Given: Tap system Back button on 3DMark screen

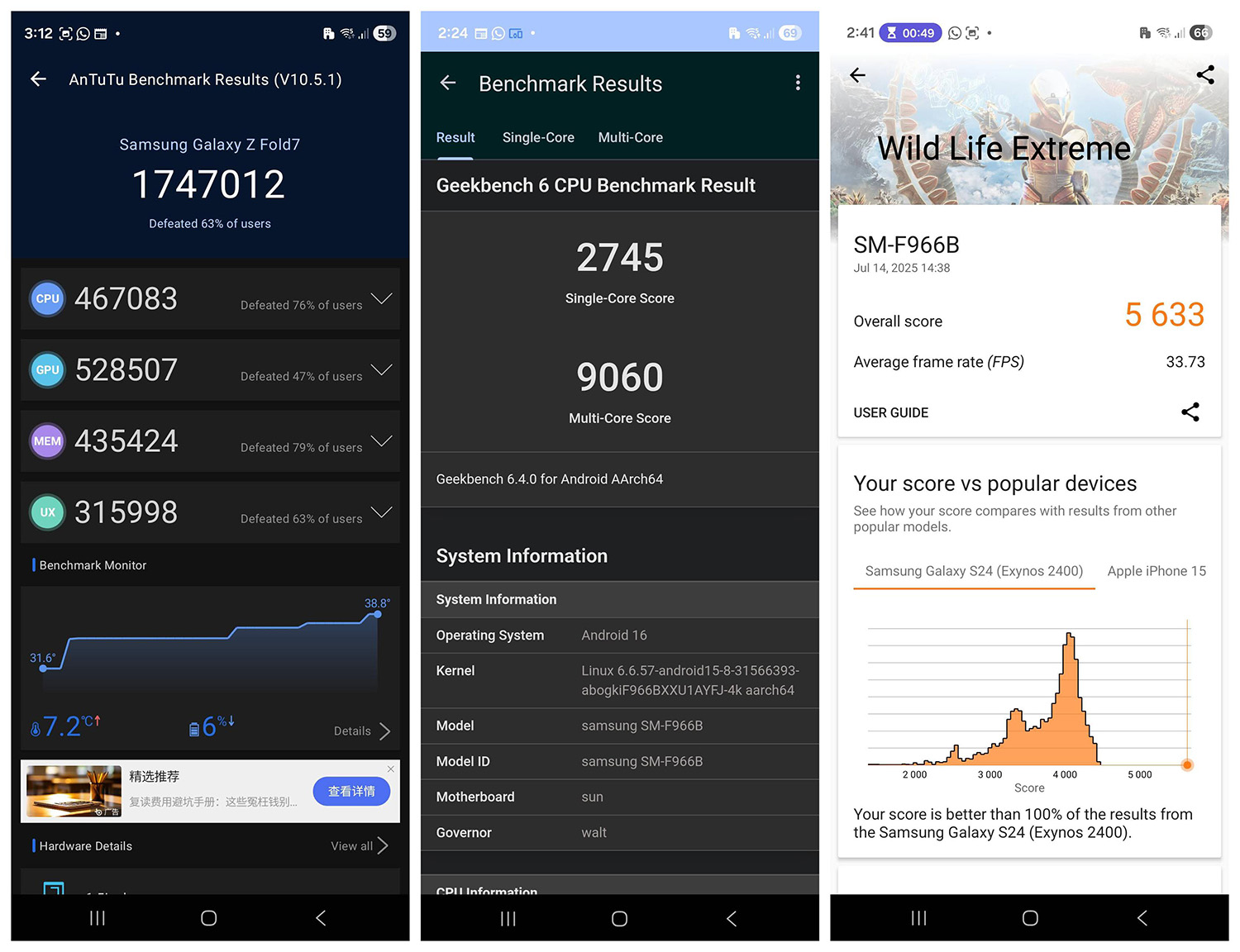Looking at the screenshot, I should [x=1142, y=918].
